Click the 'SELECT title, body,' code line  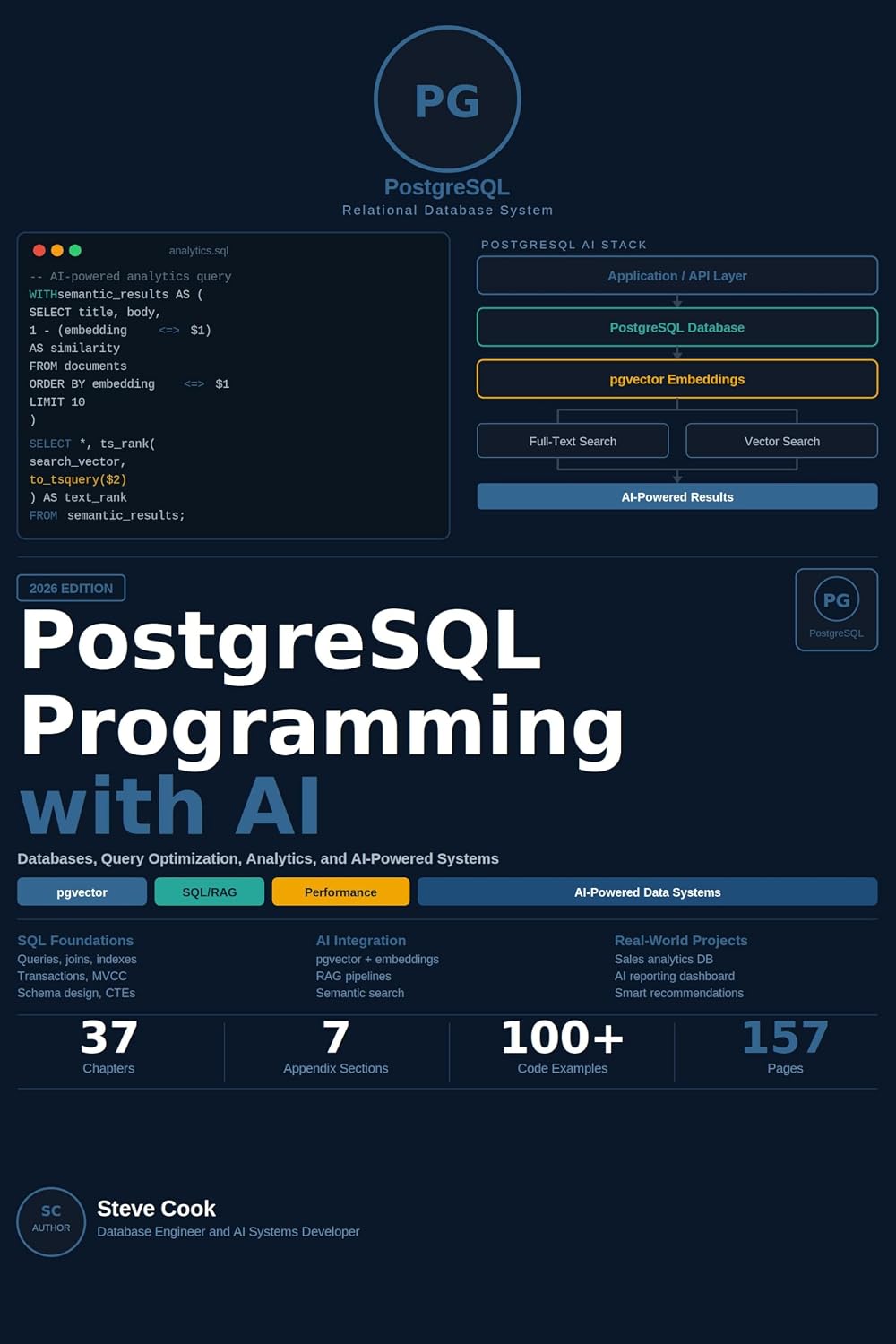coord(95,313)
